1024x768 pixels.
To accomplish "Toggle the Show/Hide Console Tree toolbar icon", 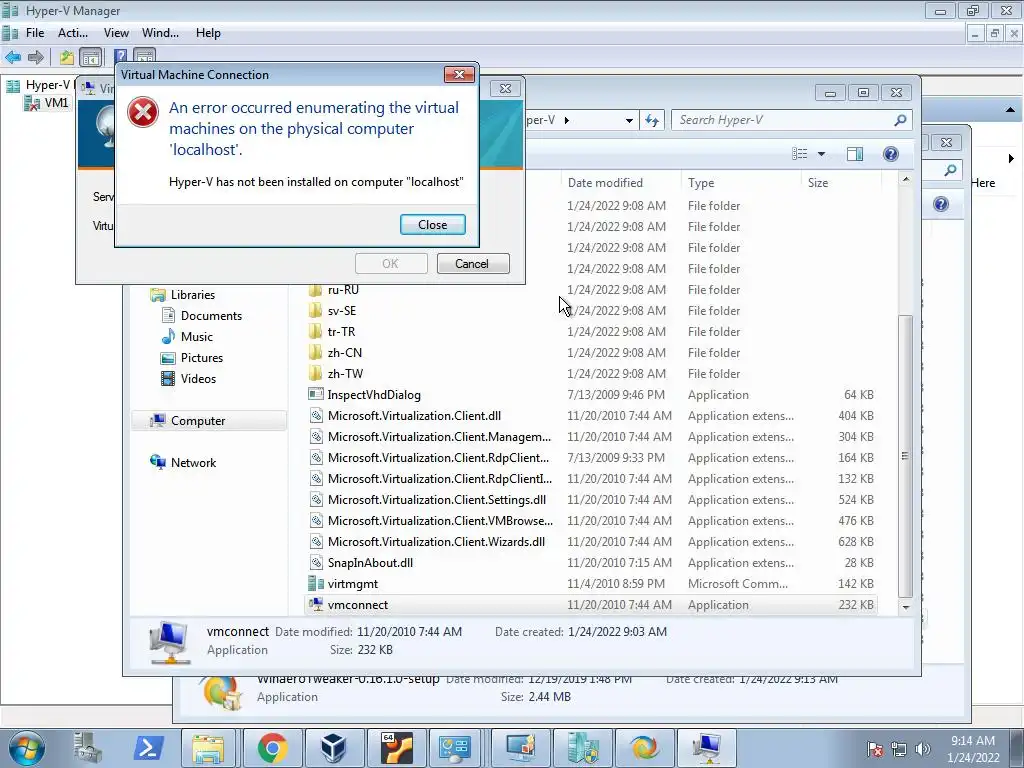I will tap(90, 57).
